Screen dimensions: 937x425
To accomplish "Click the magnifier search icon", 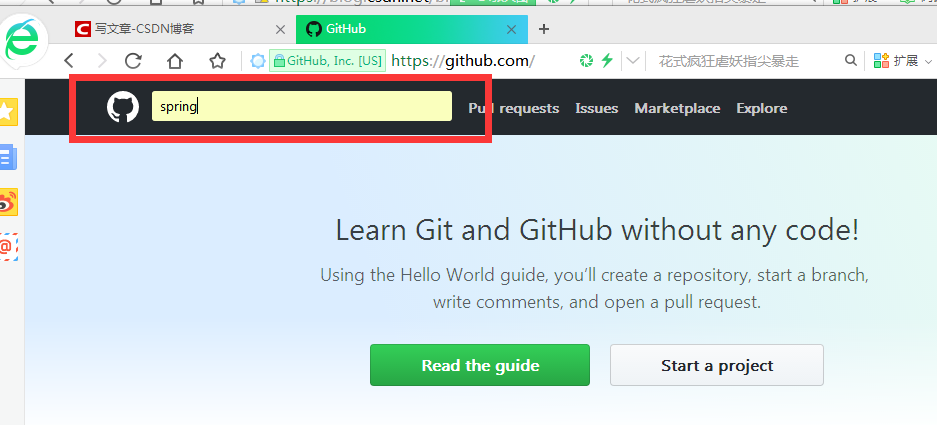I will 850,60.
